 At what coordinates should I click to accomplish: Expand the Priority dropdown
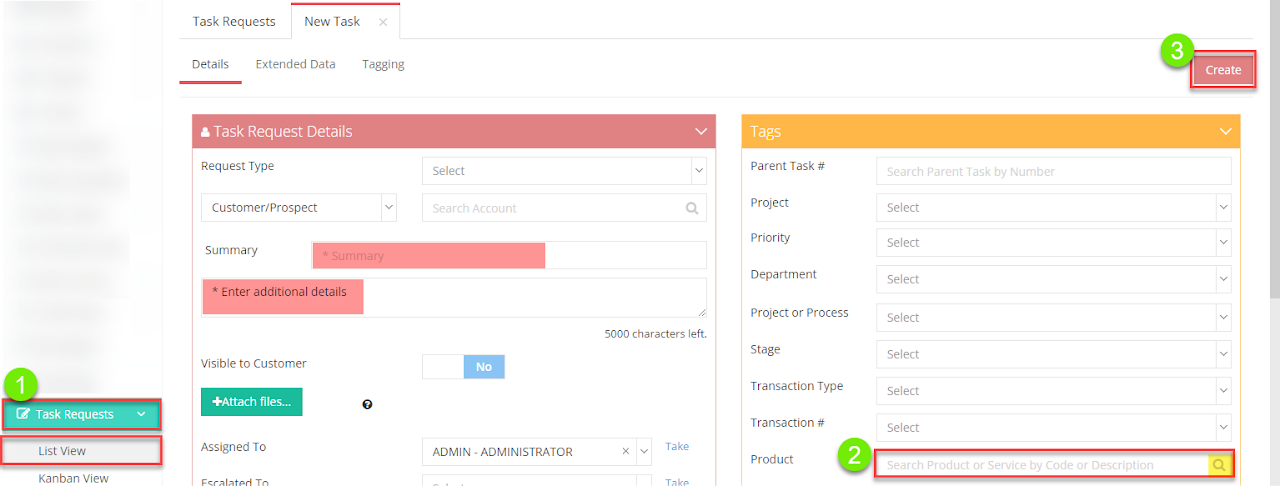tap(1053, 243)
